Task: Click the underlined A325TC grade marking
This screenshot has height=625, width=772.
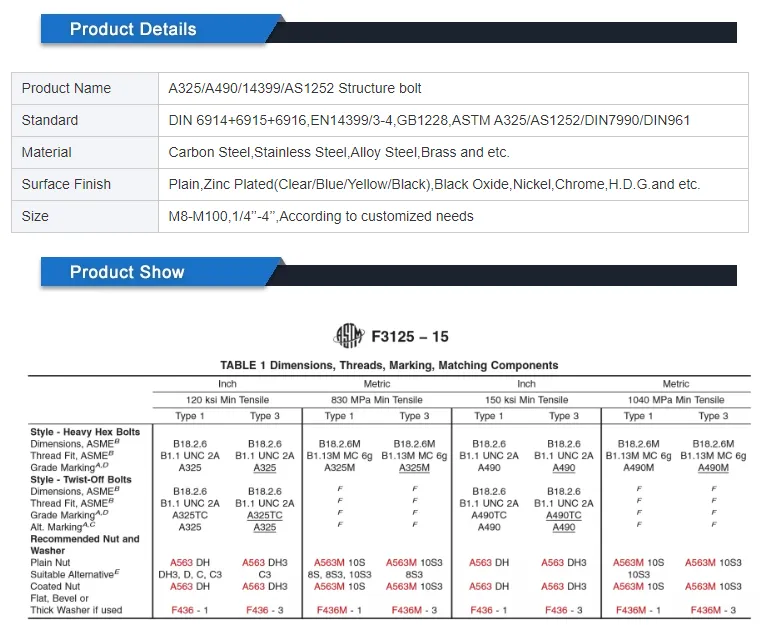Action: [265, 515]
